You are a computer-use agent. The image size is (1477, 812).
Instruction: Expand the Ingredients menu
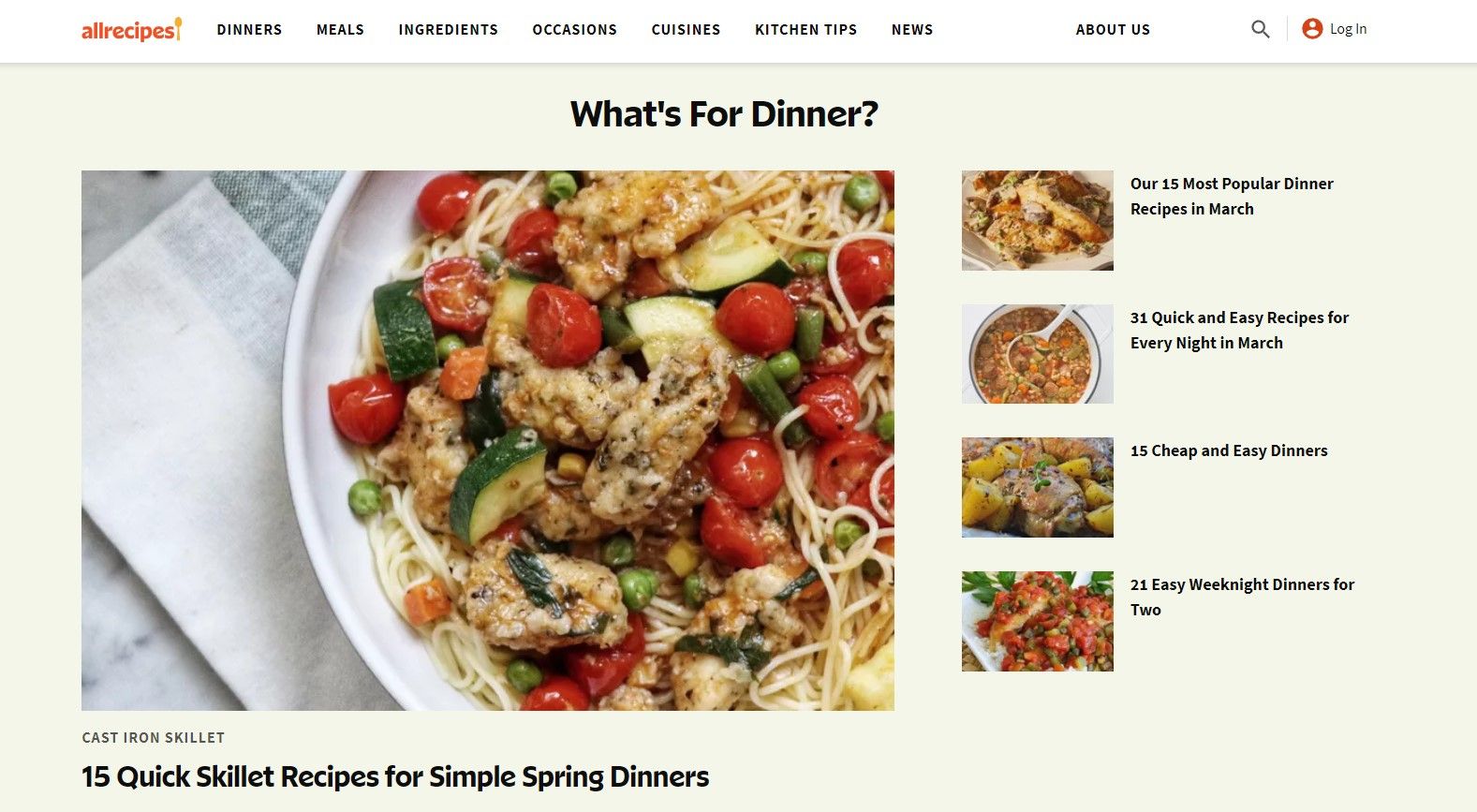(449, 30)
